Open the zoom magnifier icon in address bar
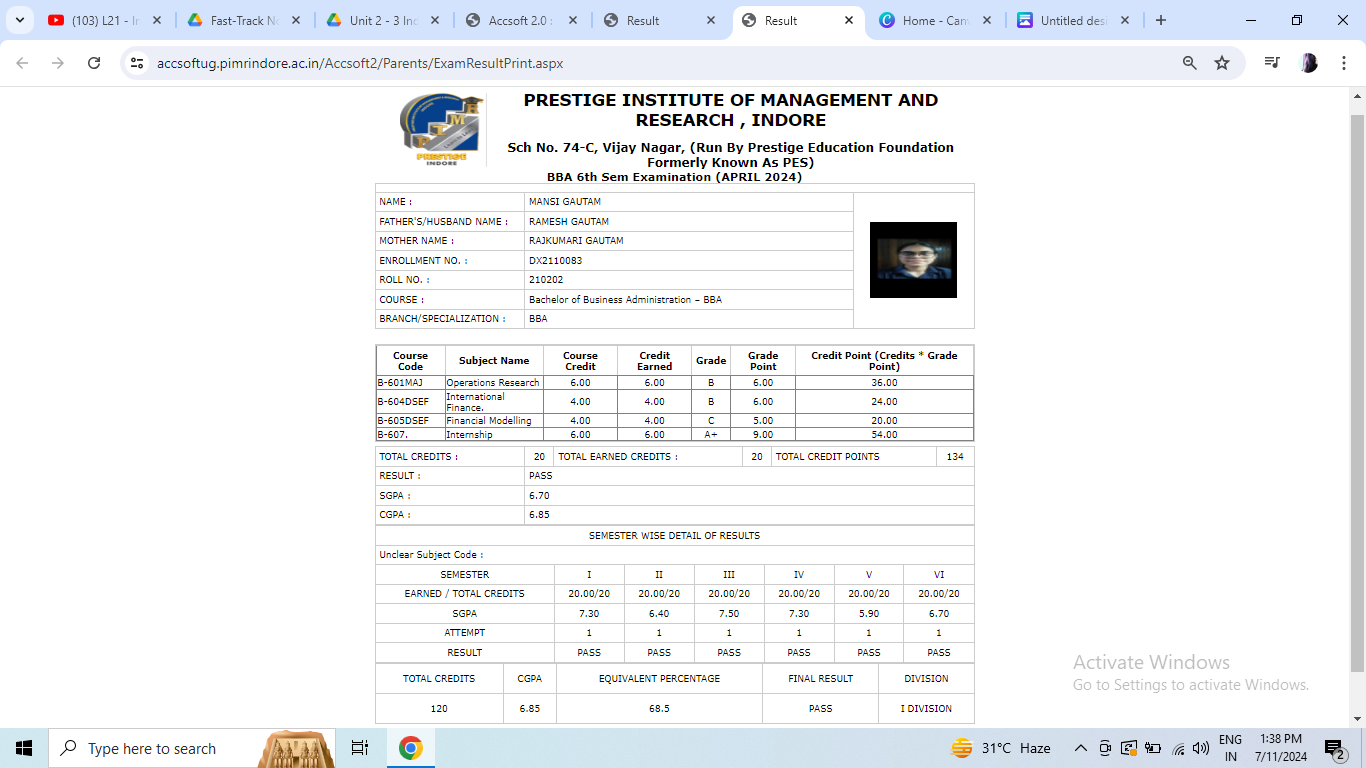This screenshot has width=1366, height=768. [x=1189, y=63]
